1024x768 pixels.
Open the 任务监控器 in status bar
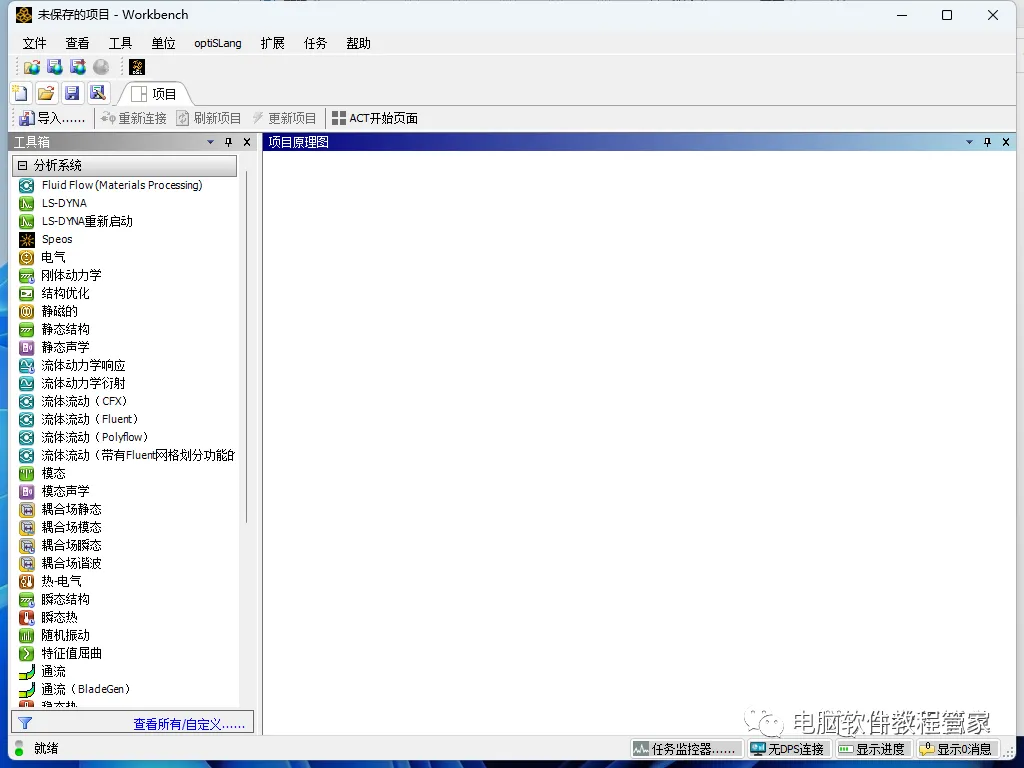point(687,749)
